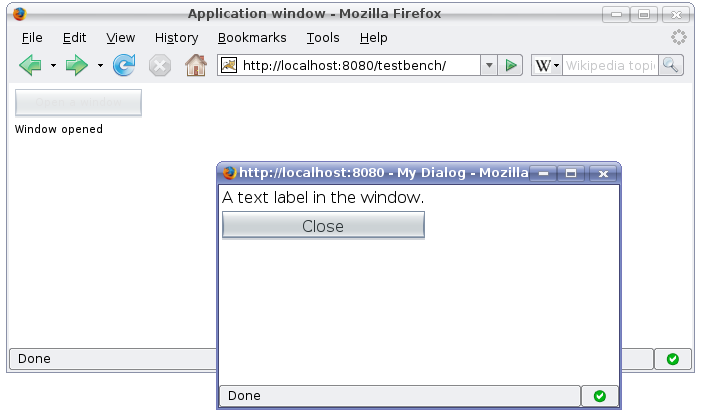Go to the Home page icon
Viewport: 701px width, 413px height.
click(196, 65)
